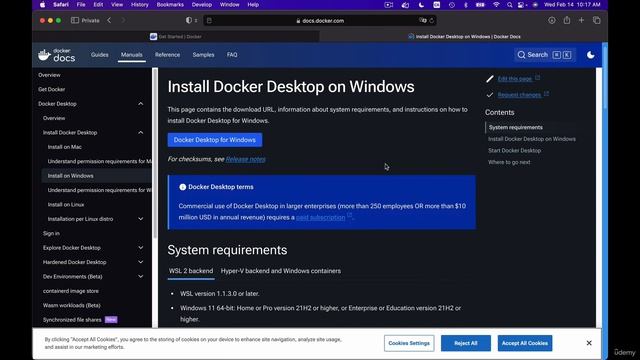
Task: Collapse the Docker Desktop sidebar section
Action: 140,104
